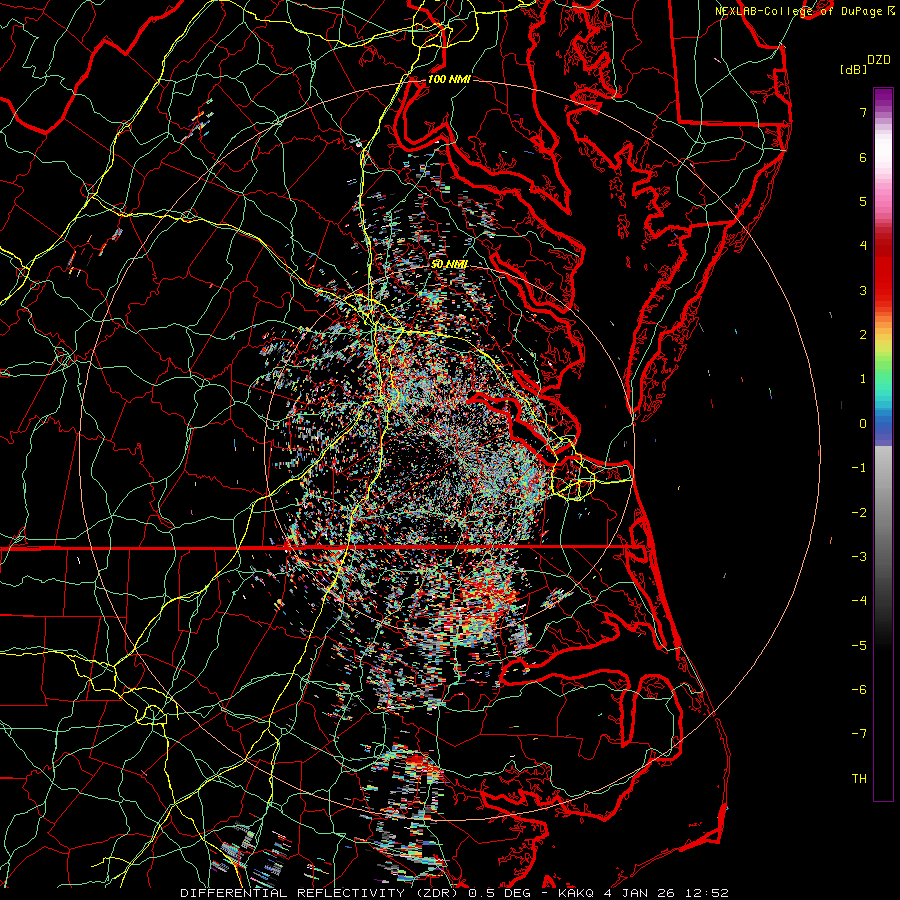Click the TH threshold label on scale

pos(859,779)
